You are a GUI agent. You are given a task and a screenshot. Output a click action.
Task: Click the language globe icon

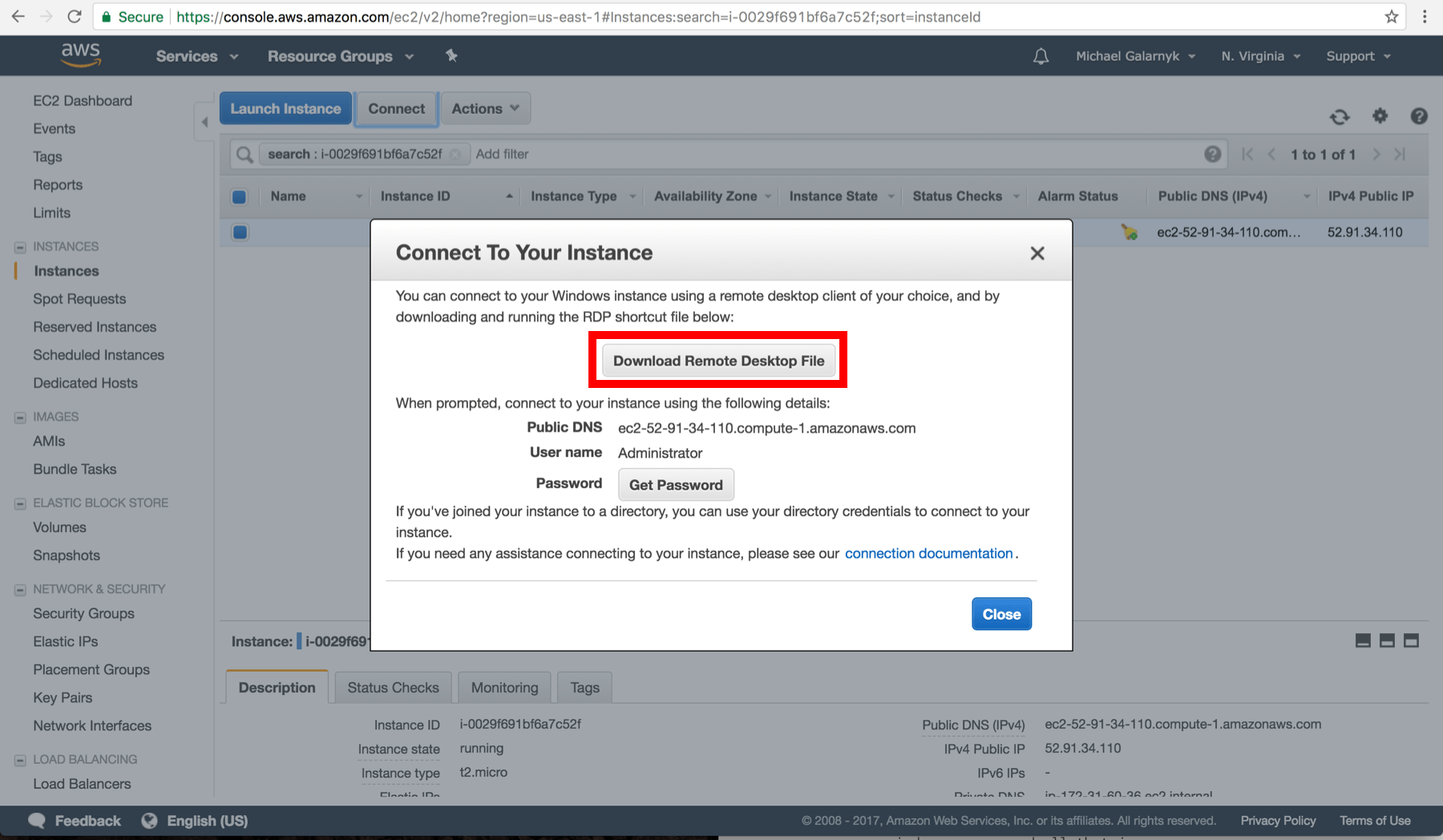click(149, 820)
